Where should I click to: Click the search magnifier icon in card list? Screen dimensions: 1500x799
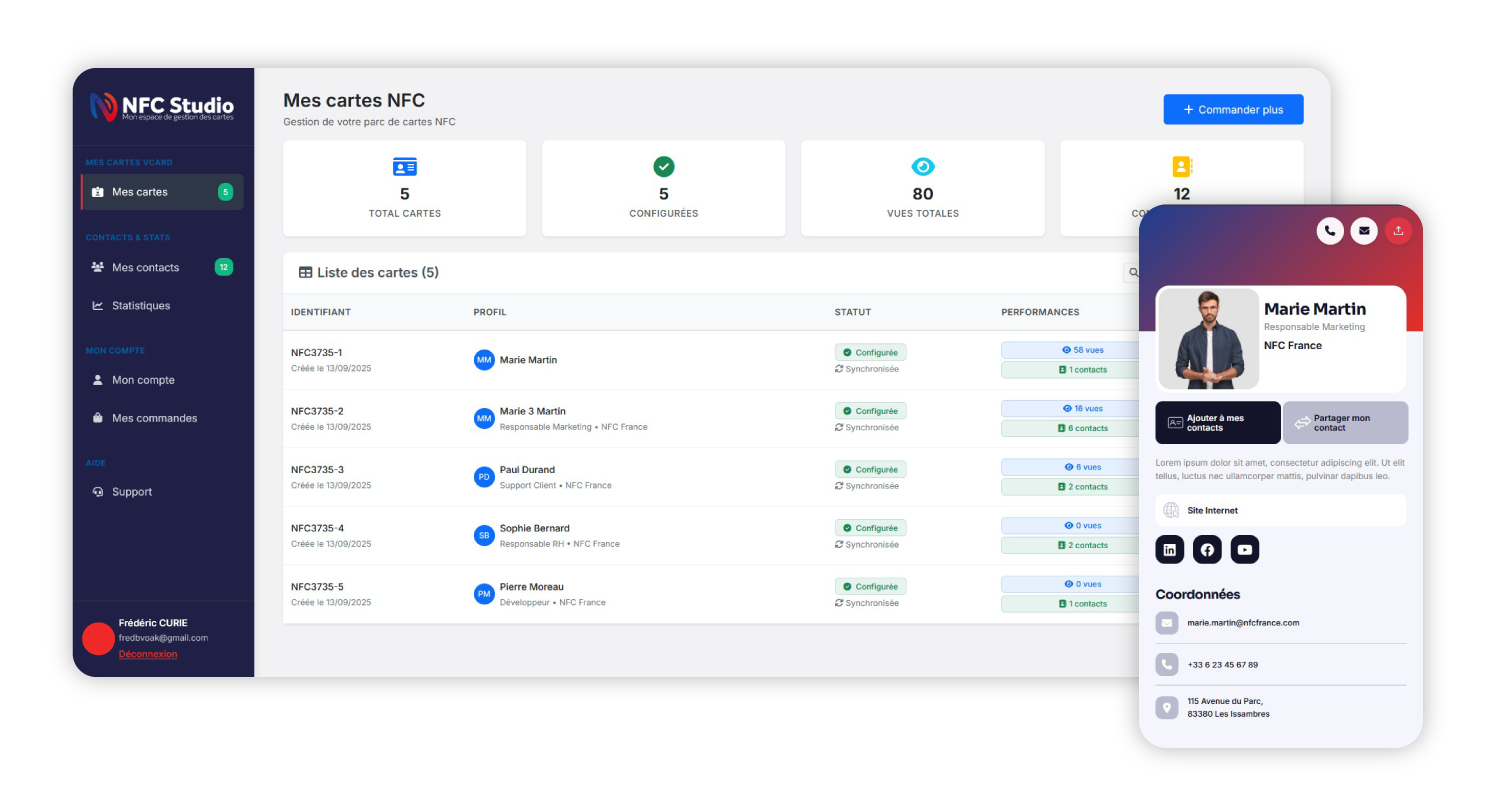pos(1133,272)
